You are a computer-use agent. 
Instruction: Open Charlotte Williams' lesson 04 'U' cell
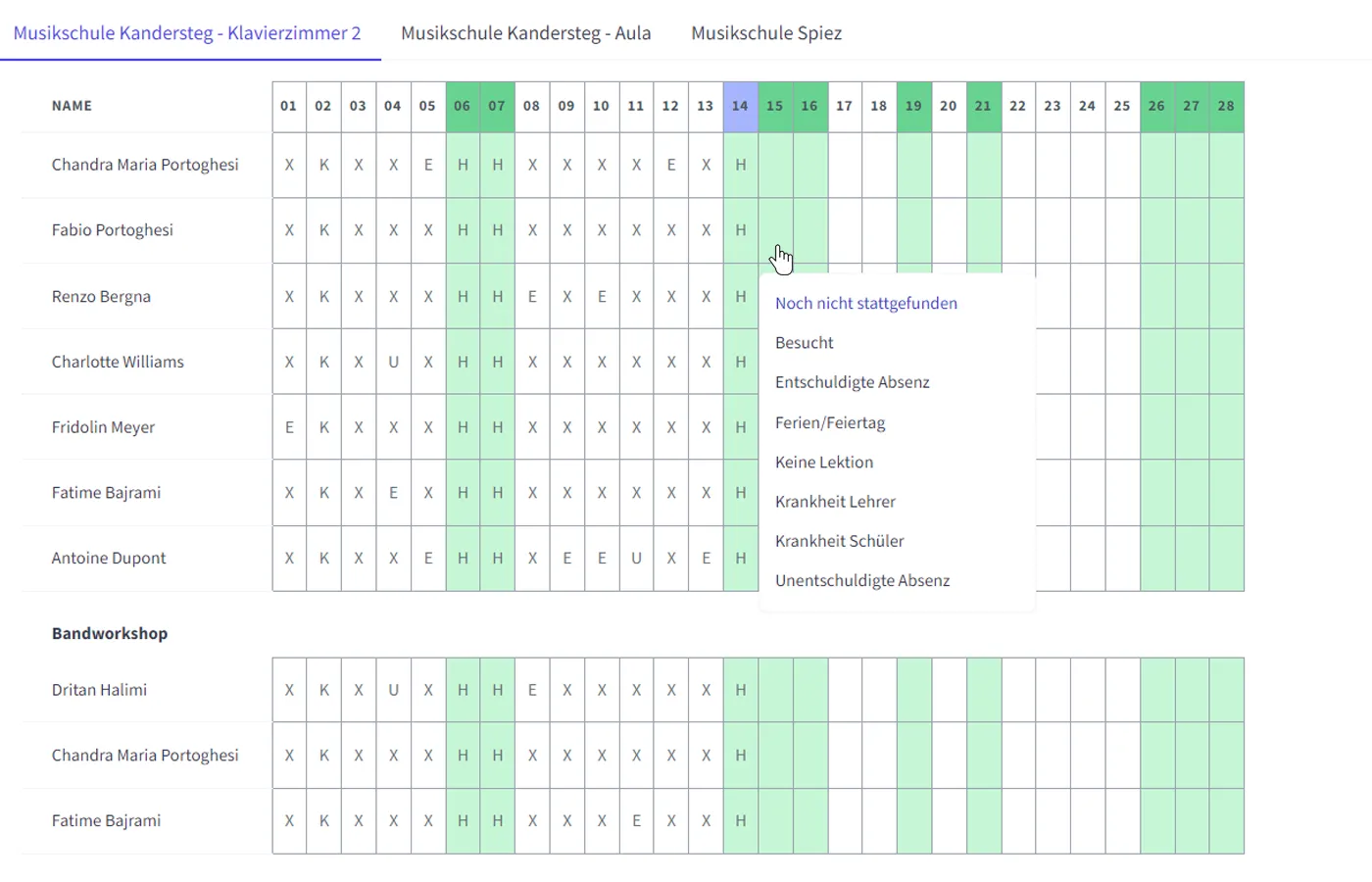pos(393,362)
